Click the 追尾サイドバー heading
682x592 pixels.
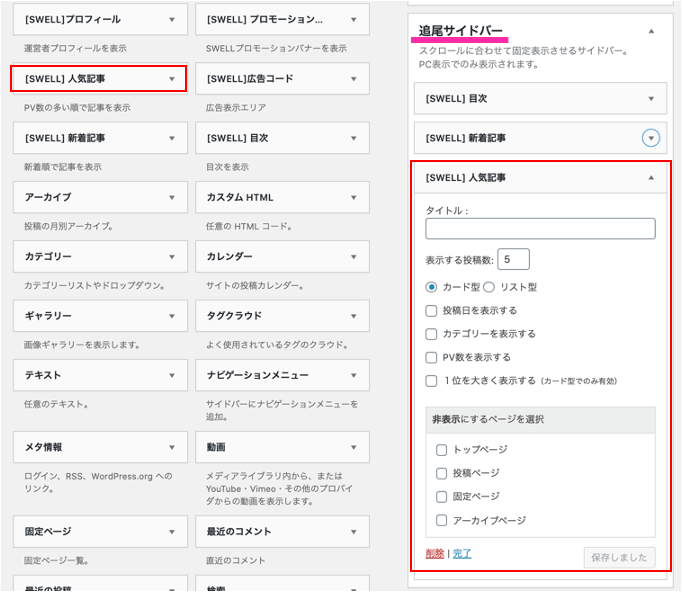461,31
